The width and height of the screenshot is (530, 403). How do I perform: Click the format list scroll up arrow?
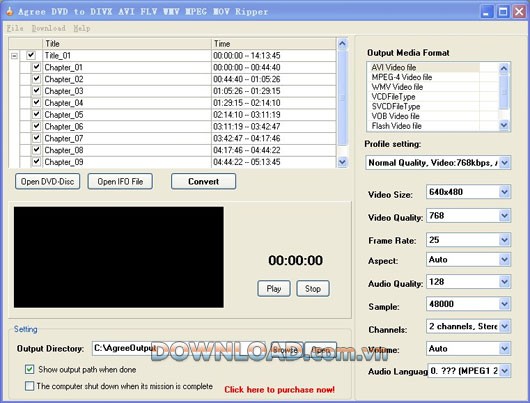pyautogui.click(x=504, y=69)
